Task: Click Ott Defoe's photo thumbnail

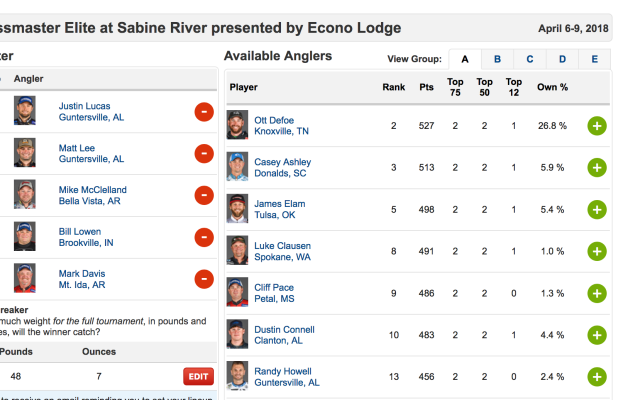Action: [238, 126]
